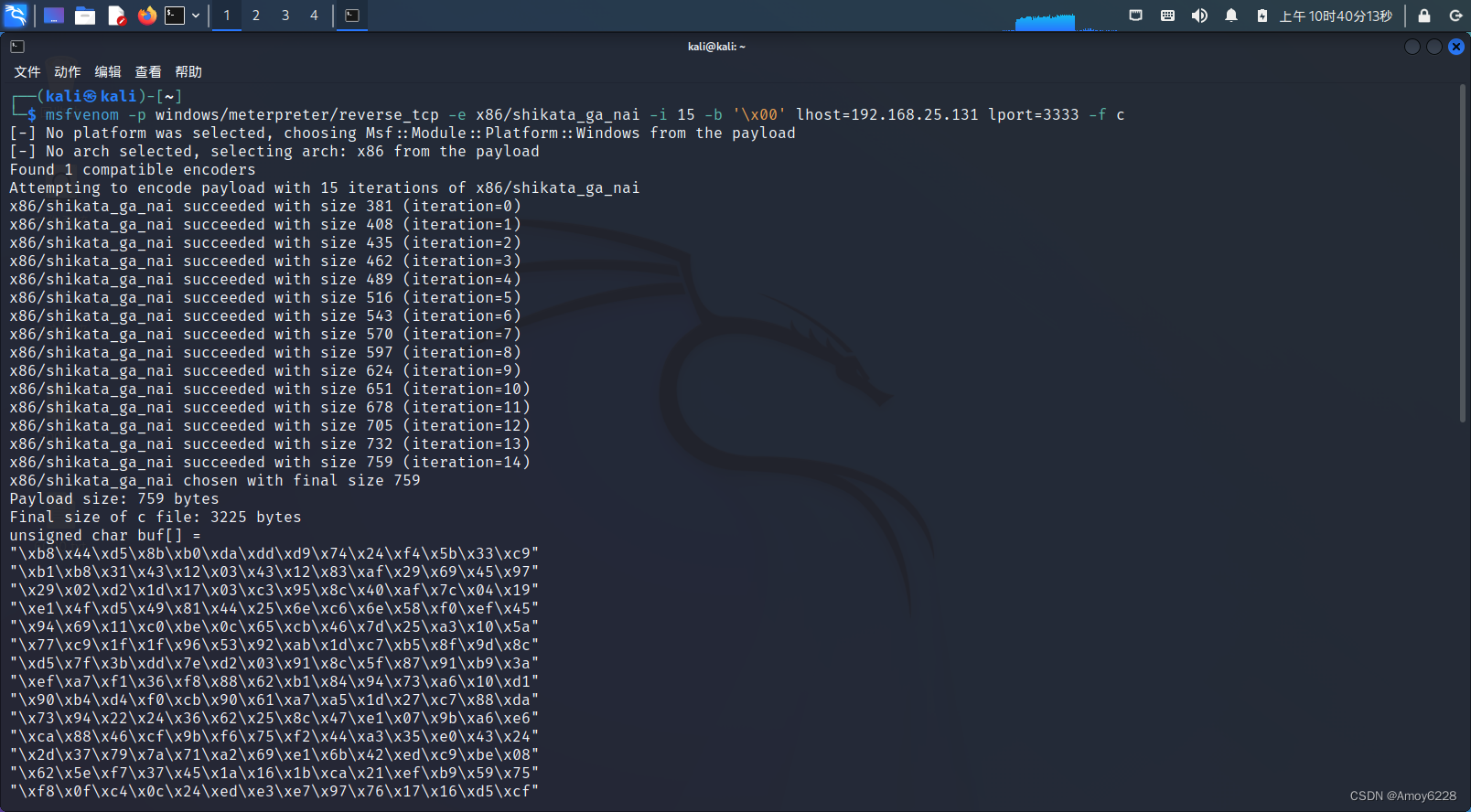The height and width of the screenshot is (812, 1471).
Task: Lock the screen with the padlock icon
Action: [x=1424, y=16]
